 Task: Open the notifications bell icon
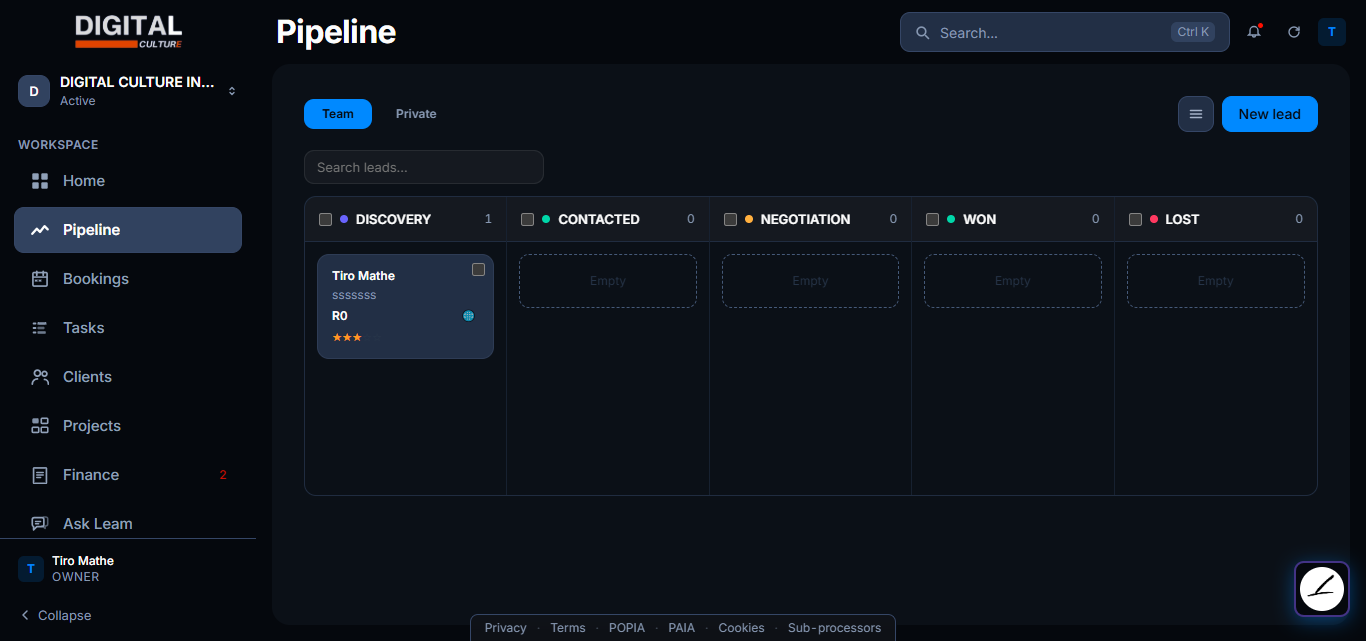1254,32
